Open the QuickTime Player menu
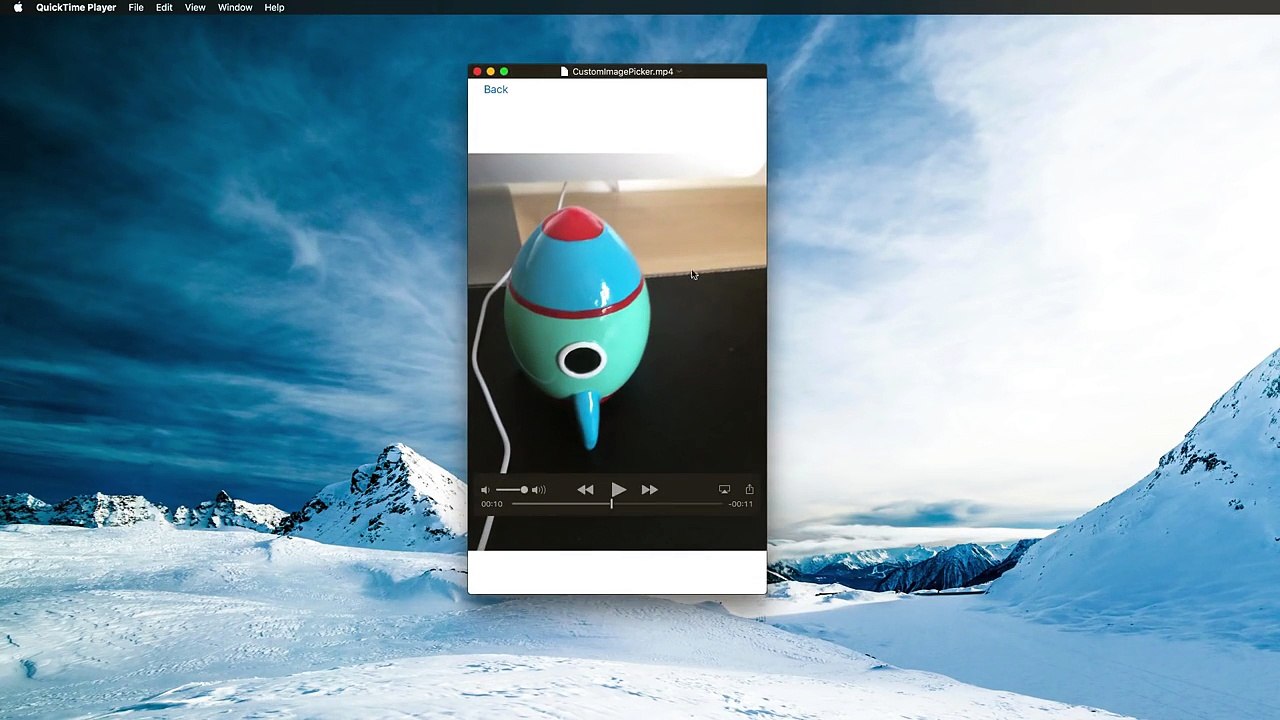This screenshot has width=1280, height=720. click(76, 8)
